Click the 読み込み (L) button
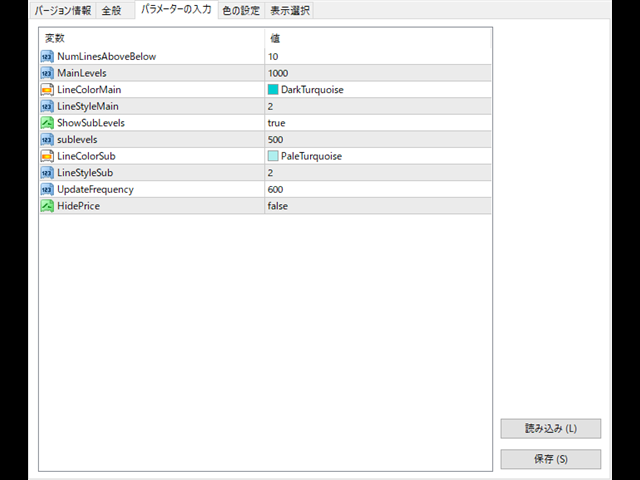The image size is (640, 480). (x=551, y=429)
